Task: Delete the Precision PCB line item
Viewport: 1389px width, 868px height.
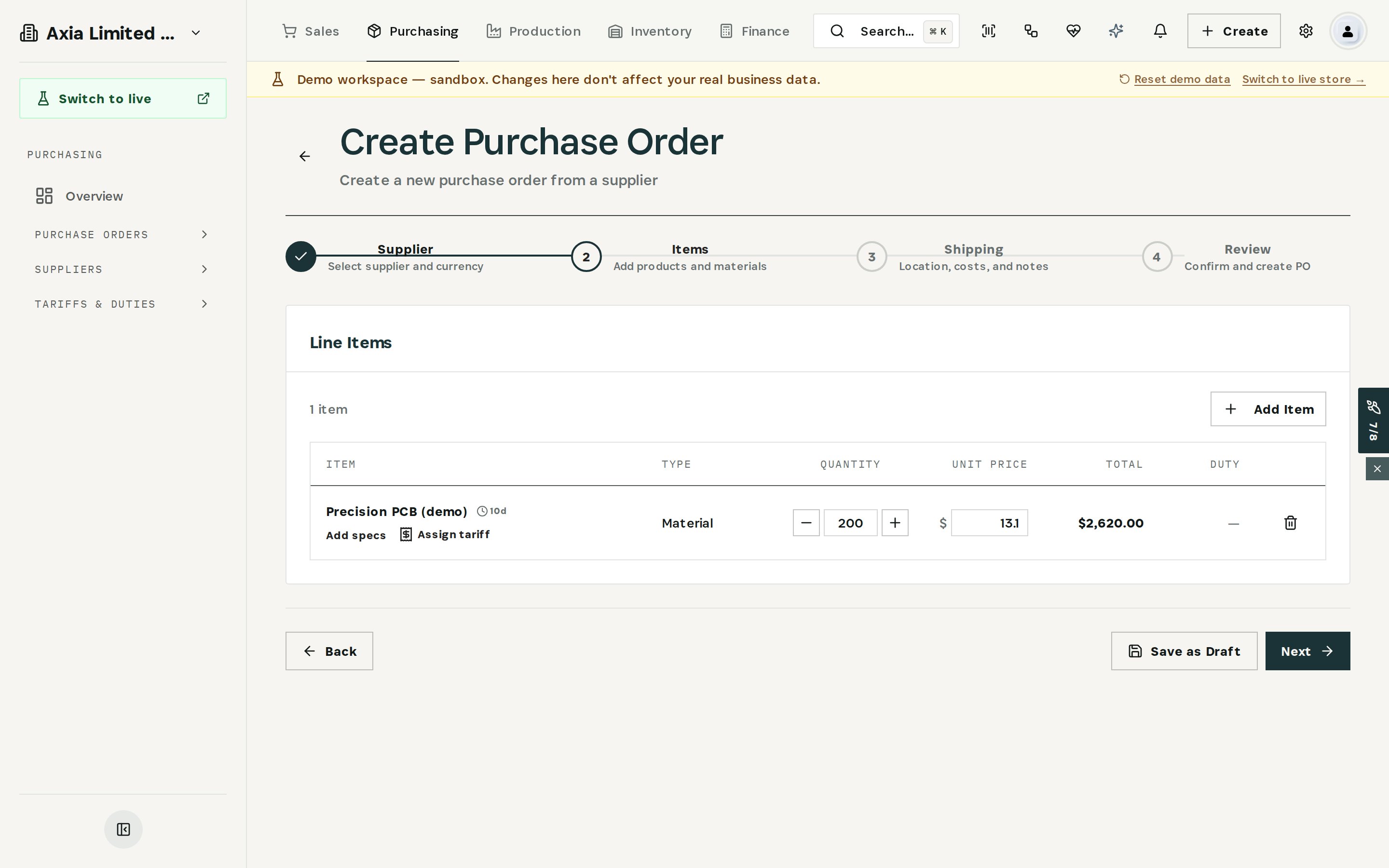Action: click(x=1290, y=523)
